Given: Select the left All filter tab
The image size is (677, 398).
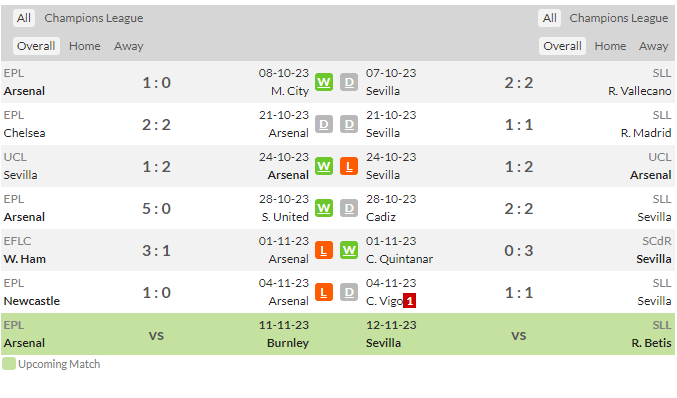Looking at the screenshot, I should [24, 18].
